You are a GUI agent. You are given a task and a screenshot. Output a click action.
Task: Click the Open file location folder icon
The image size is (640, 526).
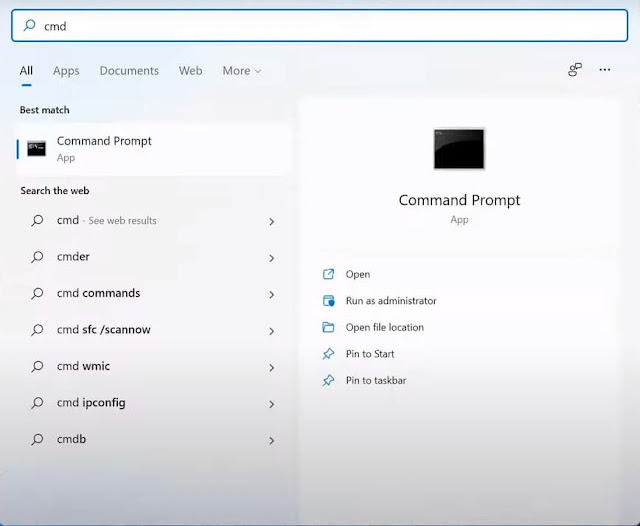[x=328, y=327]
